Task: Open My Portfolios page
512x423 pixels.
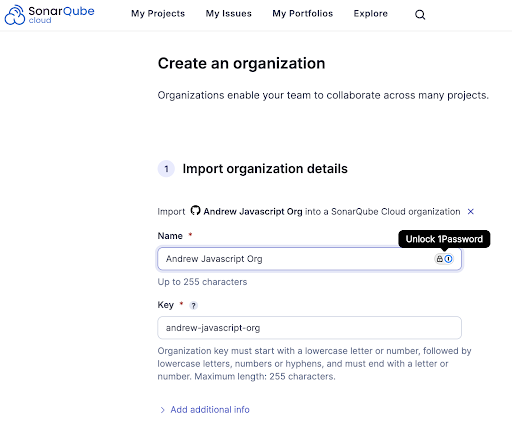Action: point(303,14)
